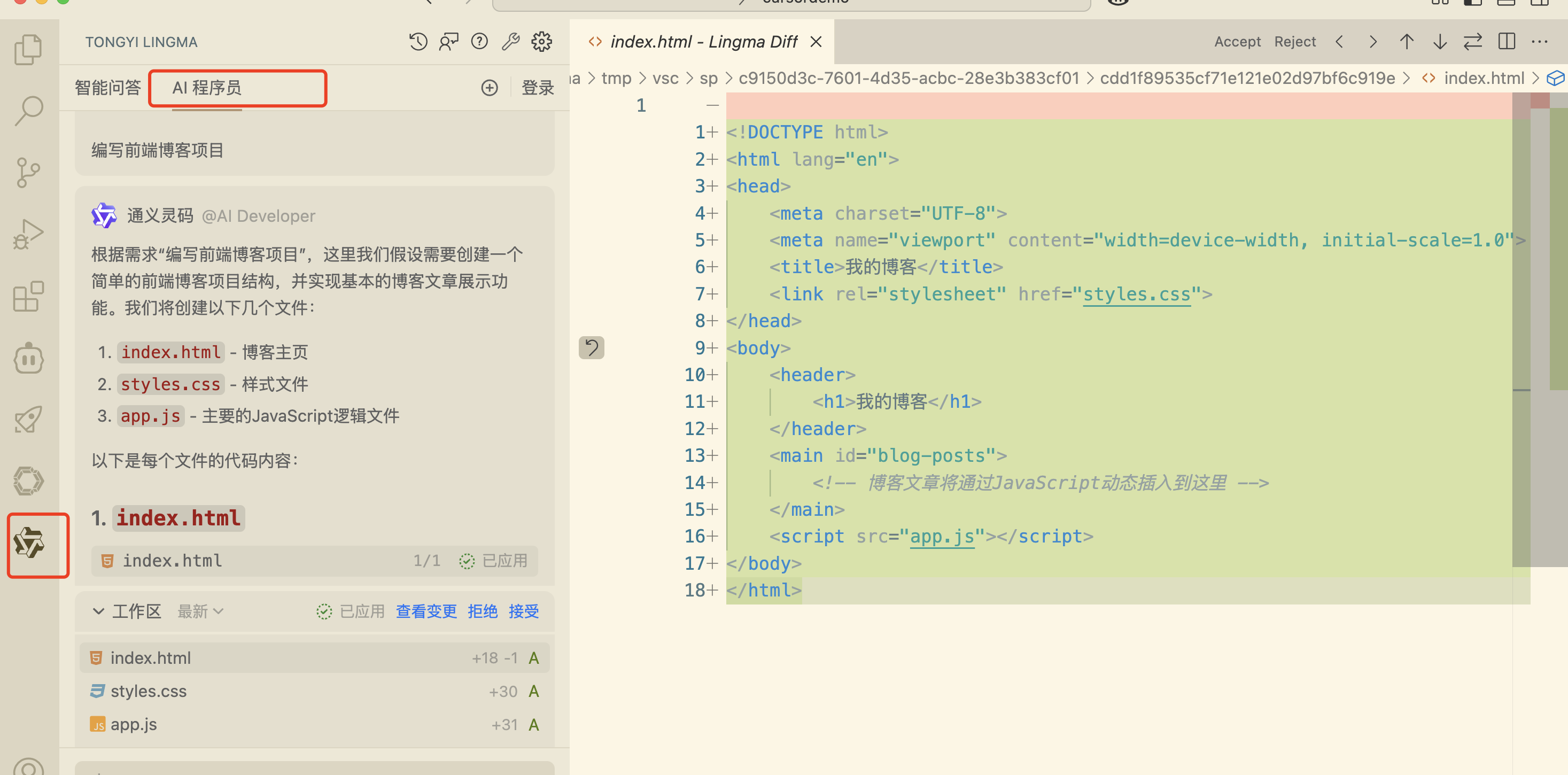Image resolution: width=1568 pixels, height=775 pixels.
Task: Open Source Control view in activity bar
Action: click(x=28, y=172)
